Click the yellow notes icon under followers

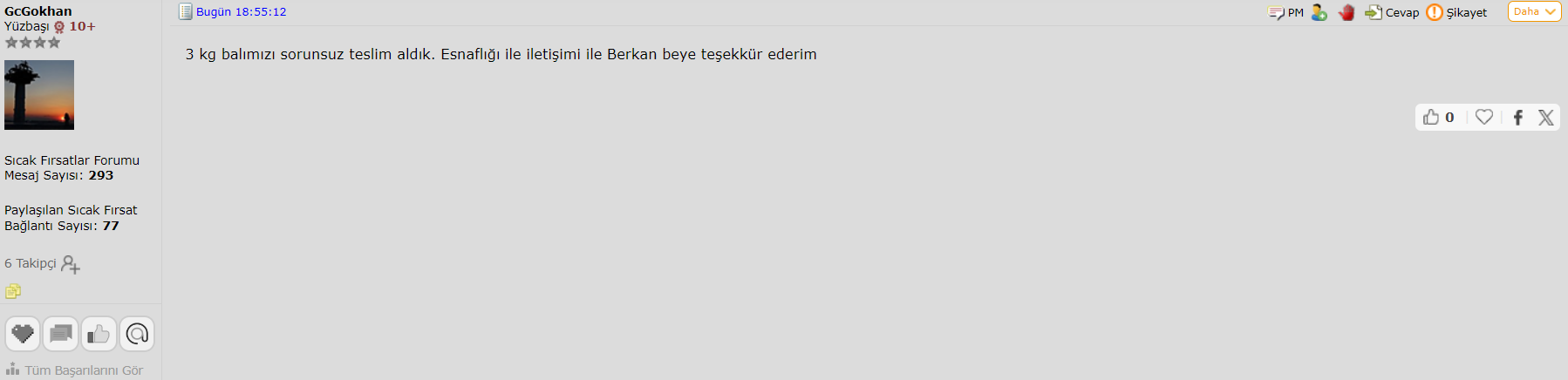coord(13,291)
